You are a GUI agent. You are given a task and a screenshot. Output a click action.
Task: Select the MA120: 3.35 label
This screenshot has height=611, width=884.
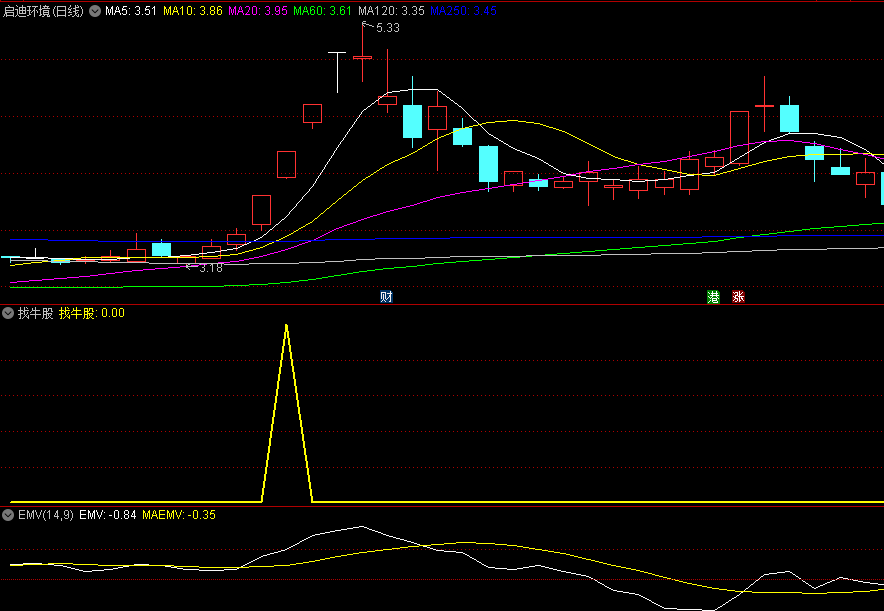click(x=391, y=11)
